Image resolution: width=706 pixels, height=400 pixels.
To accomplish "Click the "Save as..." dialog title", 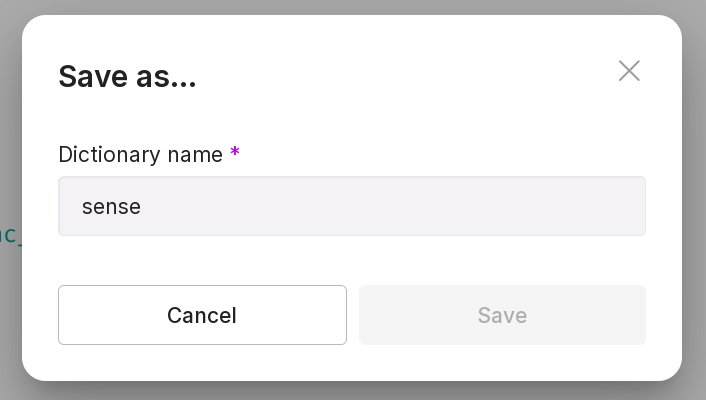I will coord(127,76).
